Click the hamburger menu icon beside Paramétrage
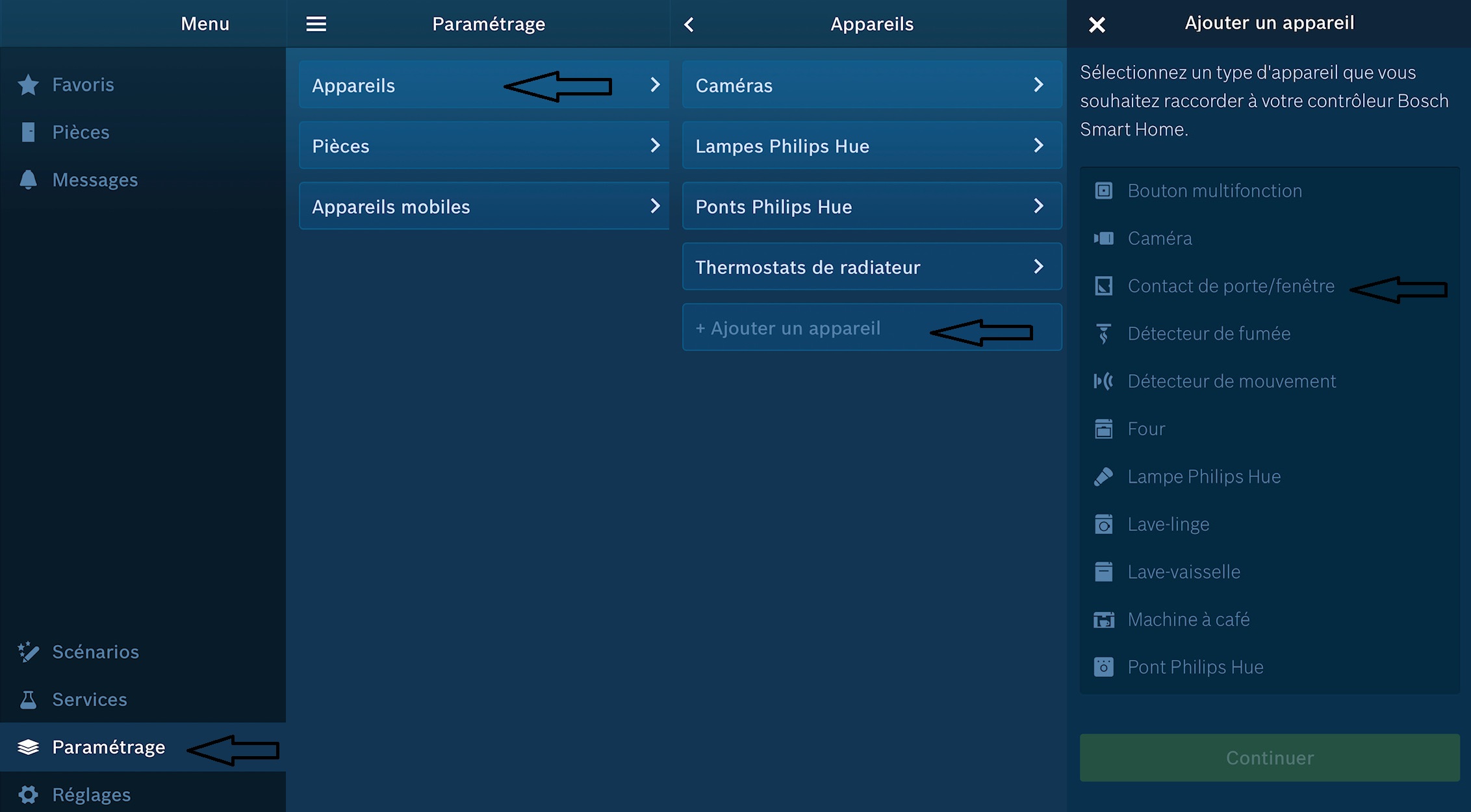This screenshot has height=812, width=1471. click(x=316, y=24)
